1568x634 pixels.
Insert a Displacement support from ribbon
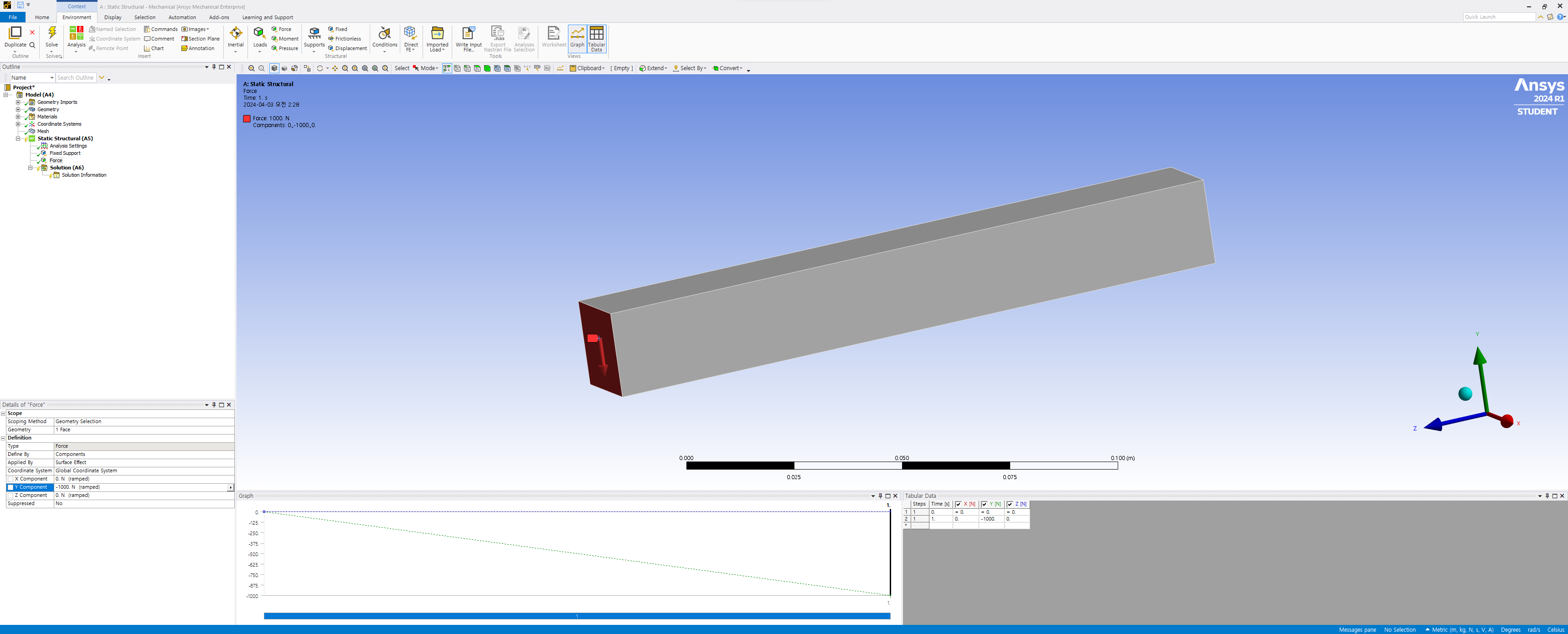coord(348,49)
